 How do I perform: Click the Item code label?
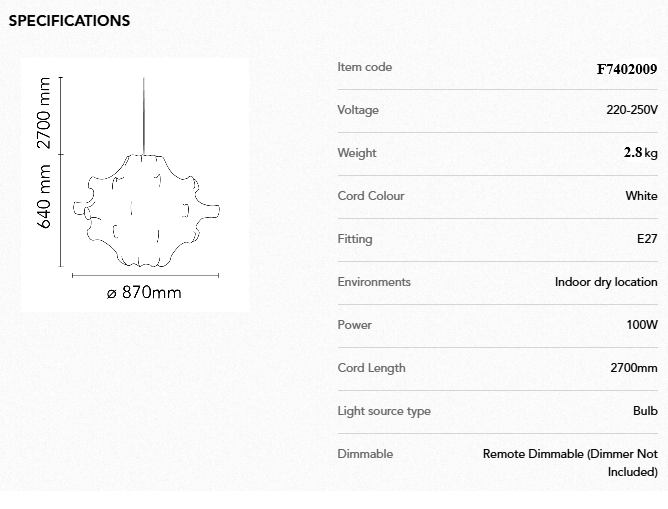365,67
